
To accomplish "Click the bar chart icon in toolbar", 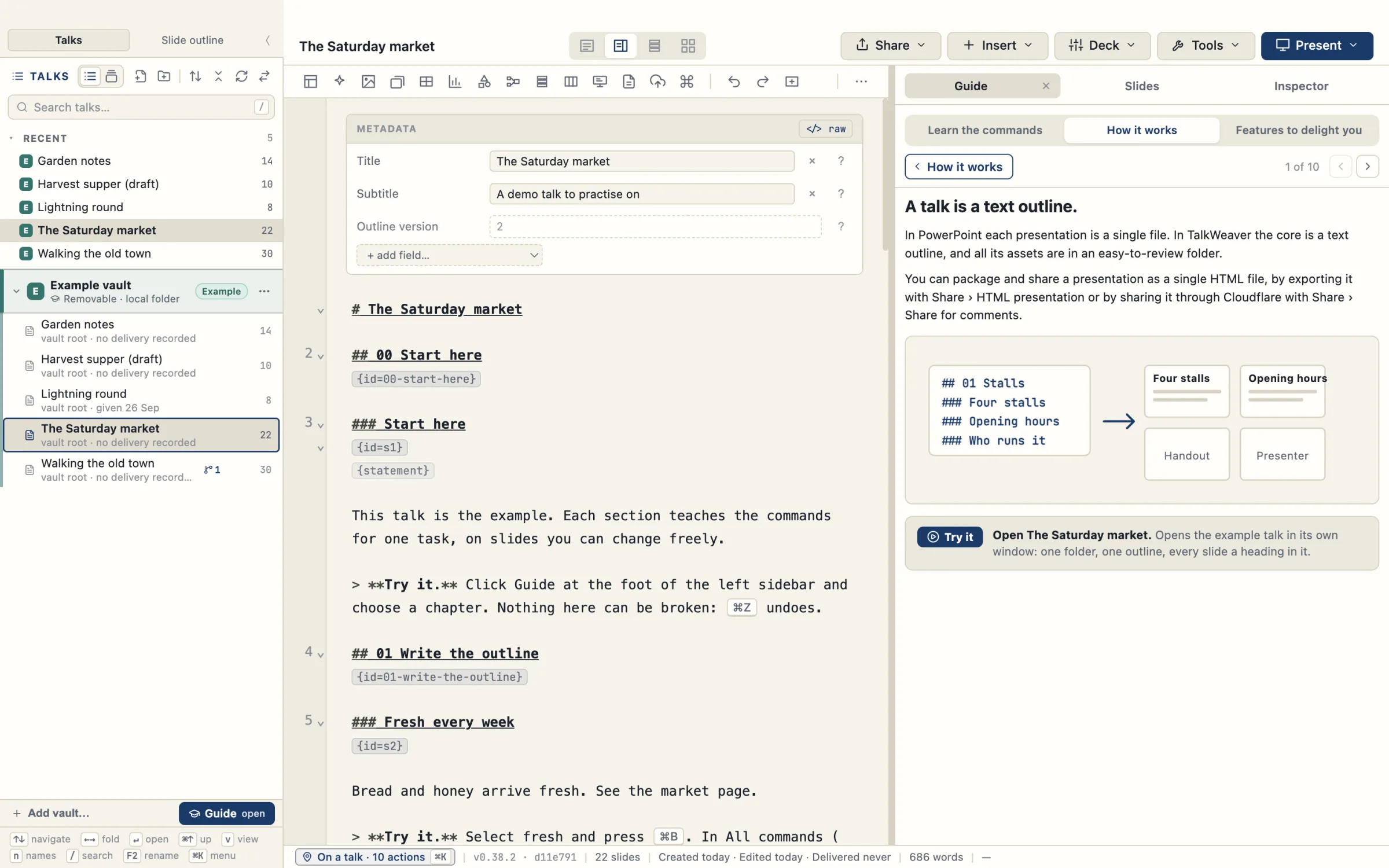I will [455, 82].
